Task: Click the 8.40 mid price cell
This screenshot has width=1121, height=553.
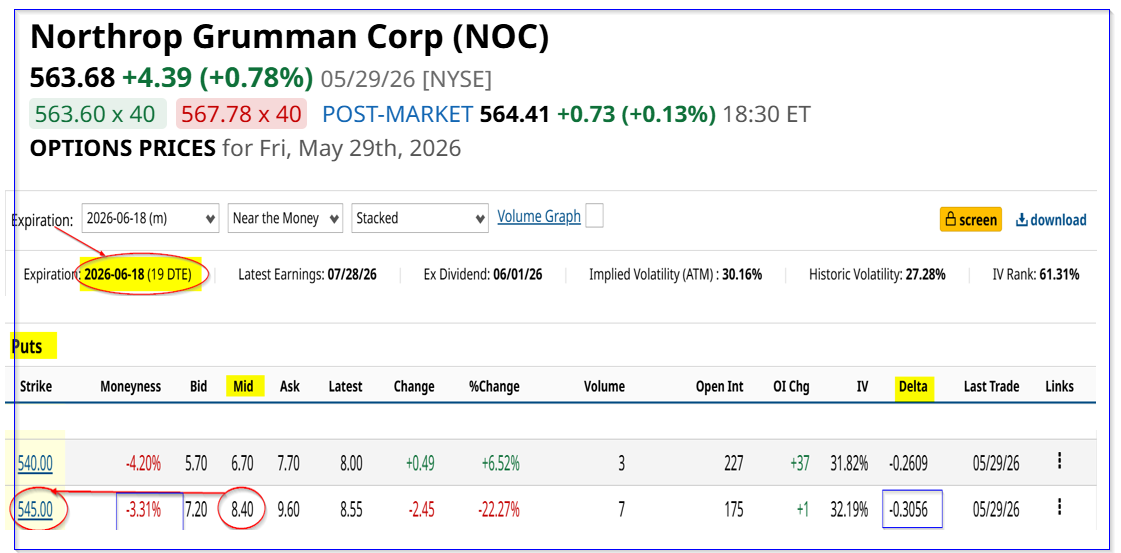Action: (243, 510)
